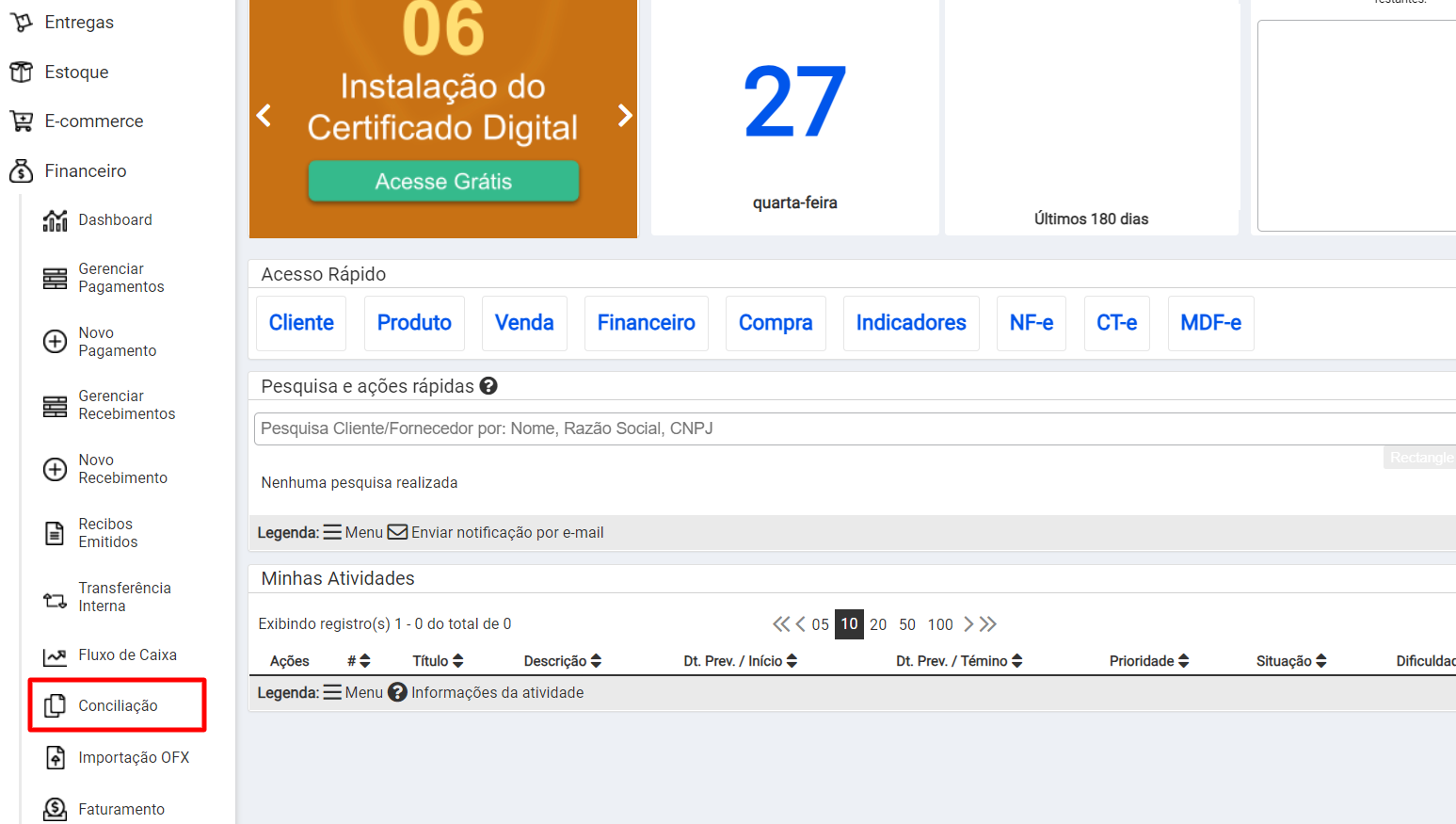Sort activities by Prioridade column

1183,661
